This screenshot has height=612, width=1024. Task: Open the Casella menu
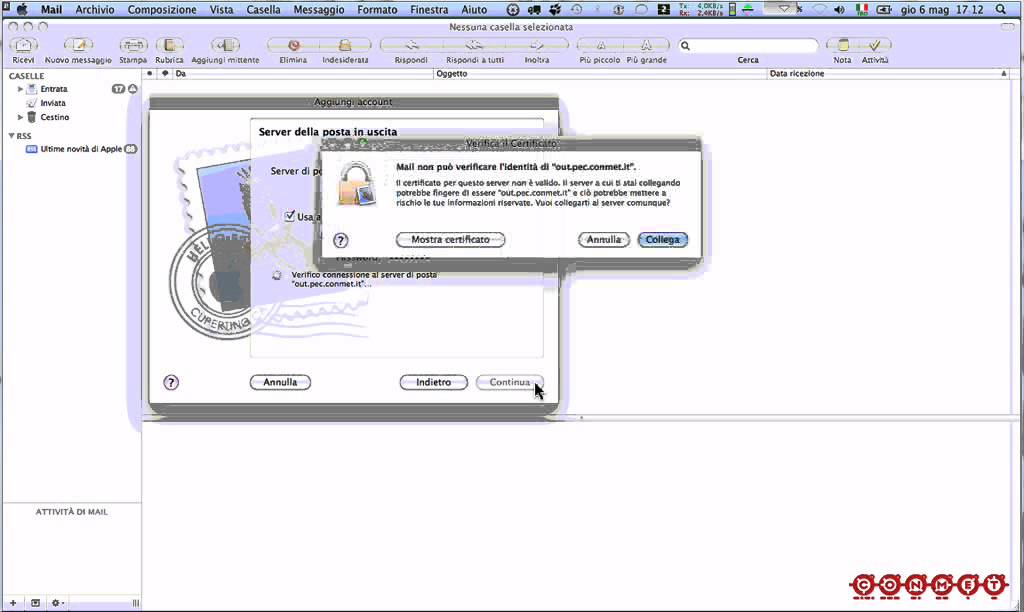click(263, 10)
